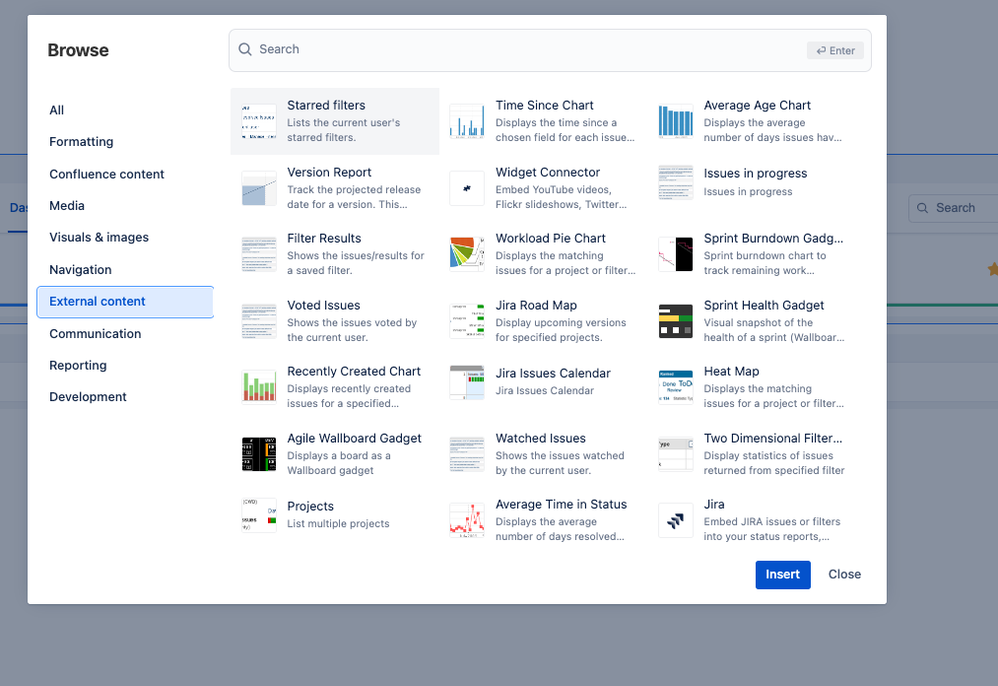Click 'List multiple projects' description text

[x=338, y=524]
